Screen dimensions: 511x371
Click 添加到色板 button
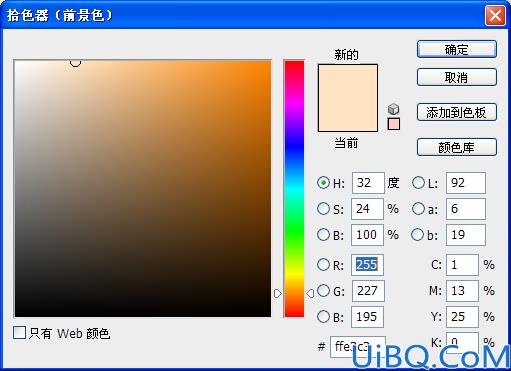457,112
